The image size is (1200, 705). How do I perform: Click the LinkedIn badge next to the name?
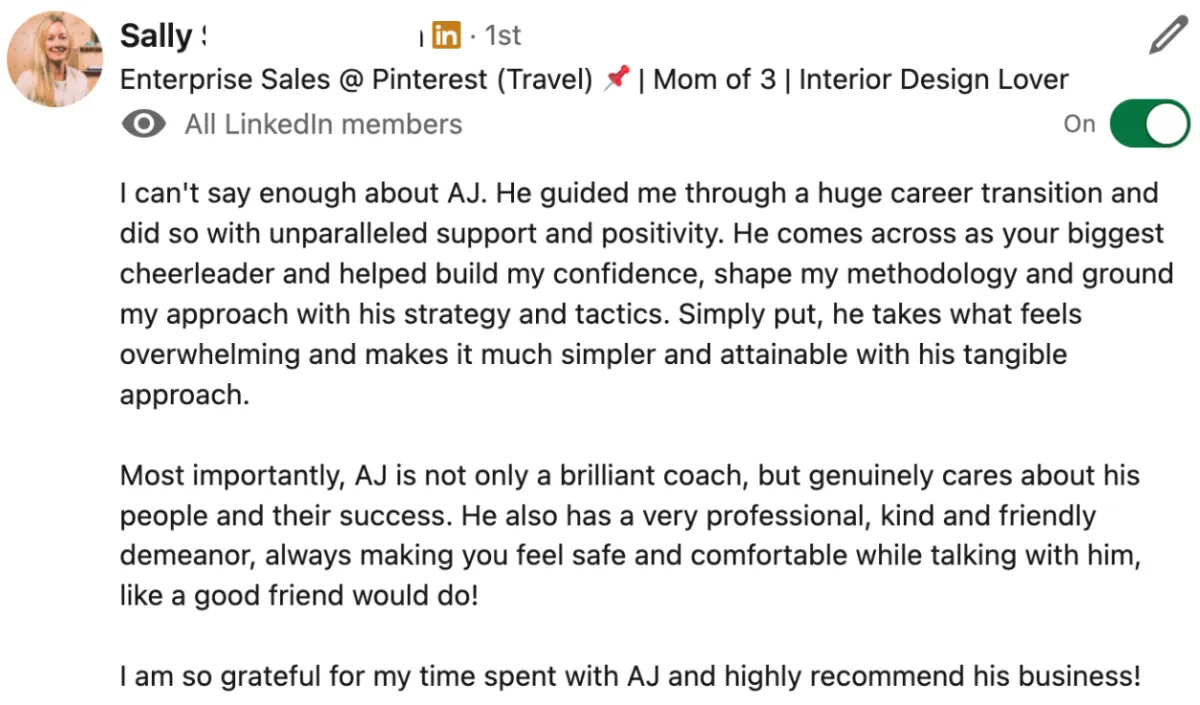[446, 36]
